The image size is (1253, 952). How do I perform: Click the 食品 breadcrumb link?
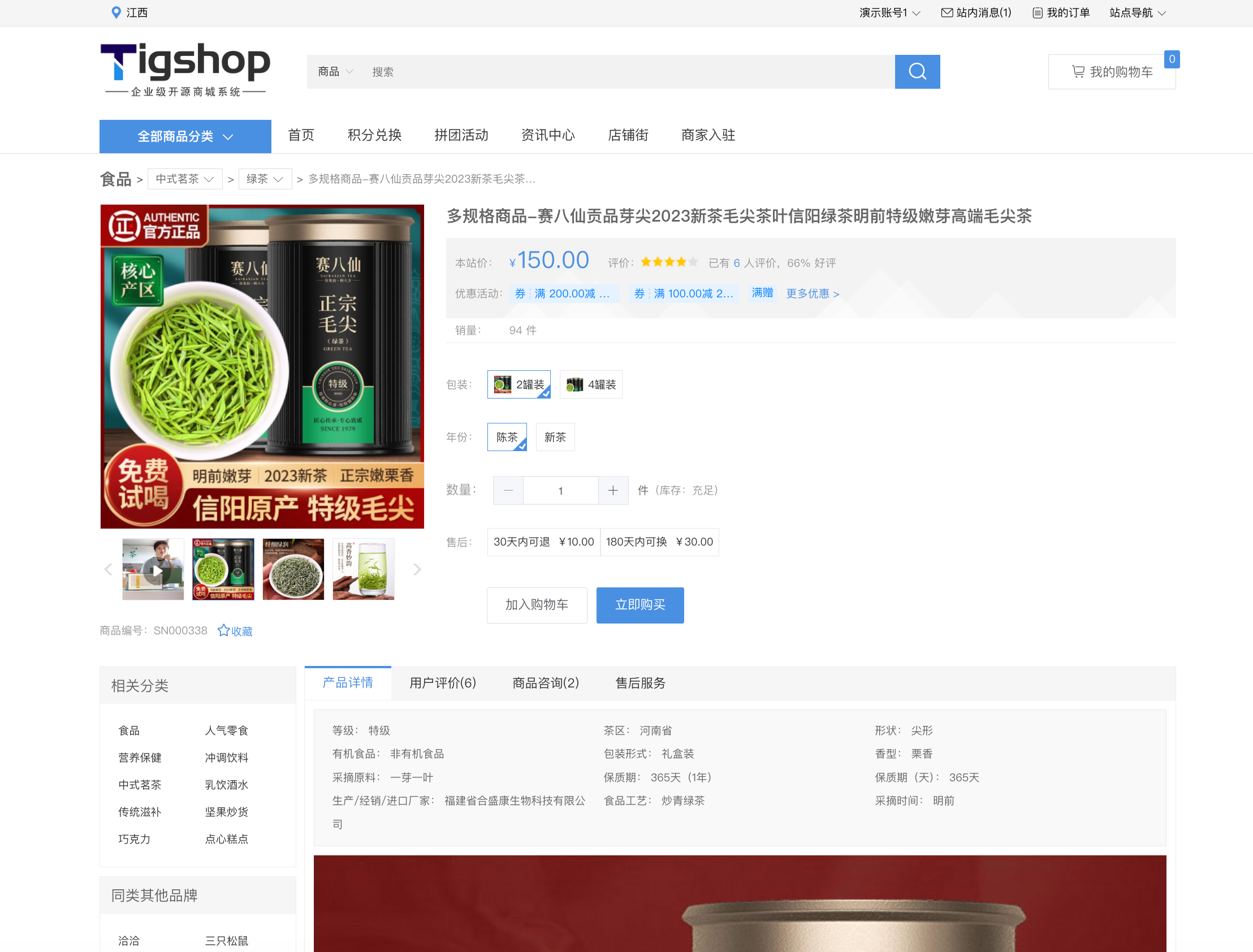115,179
